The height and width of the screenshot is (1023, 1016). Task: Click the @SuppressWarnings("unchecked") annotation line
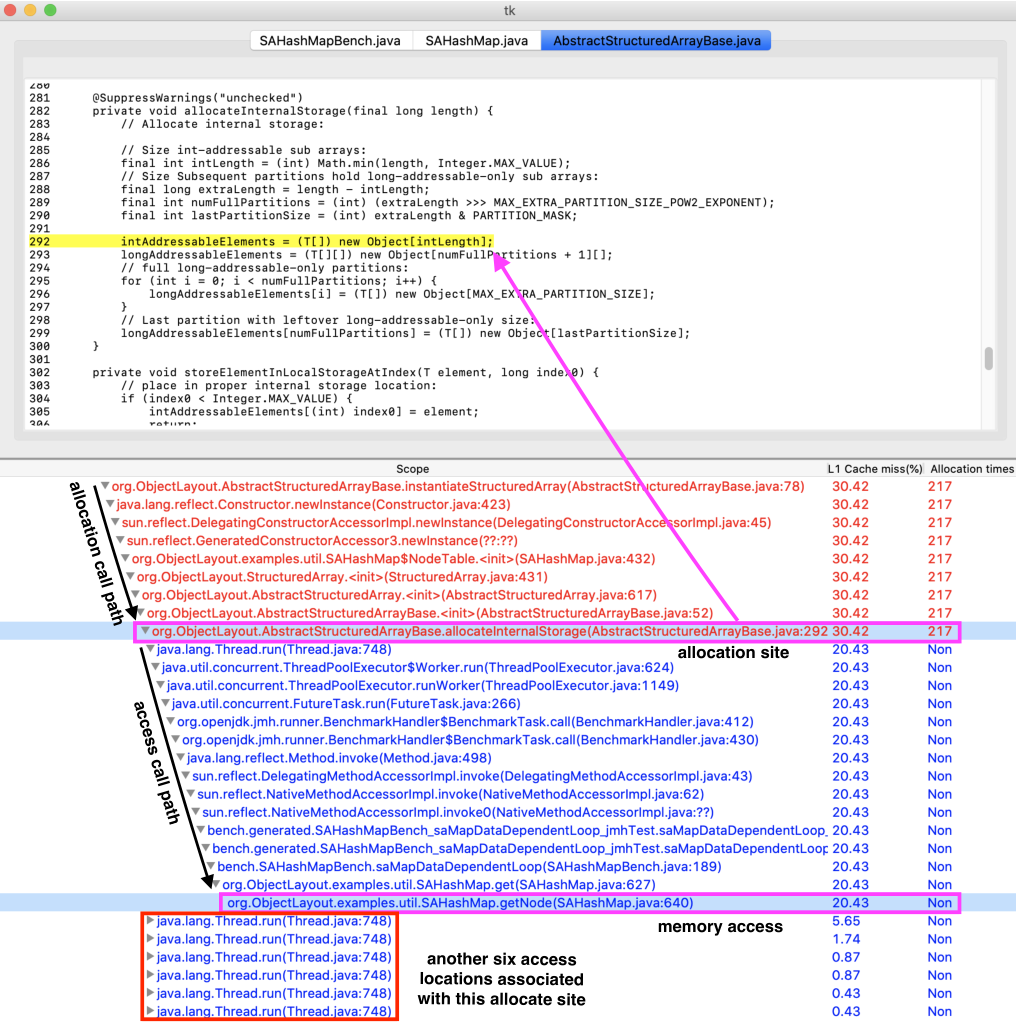click(x=198, y=98)
